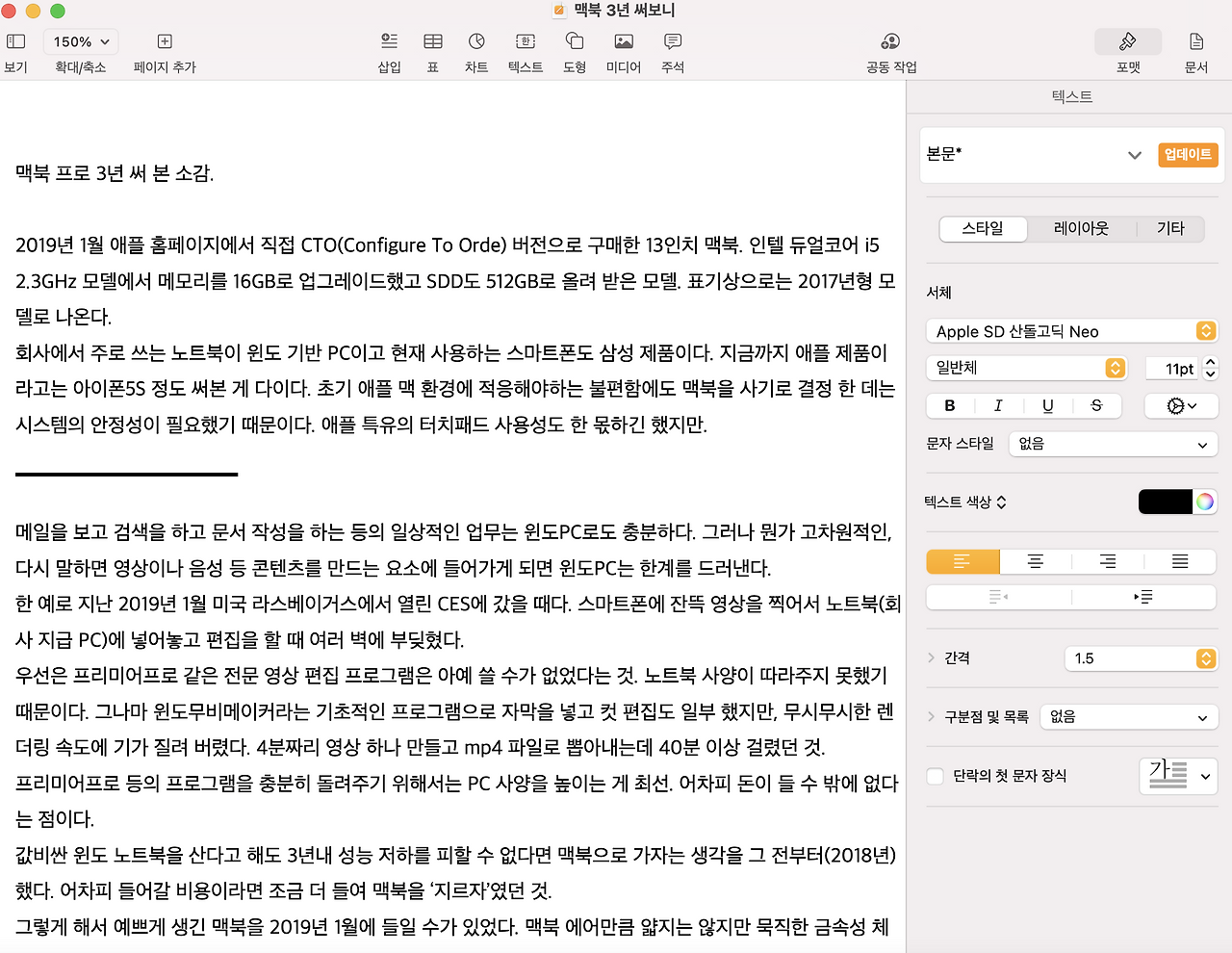Toggle bold formatting

point(950,405)
